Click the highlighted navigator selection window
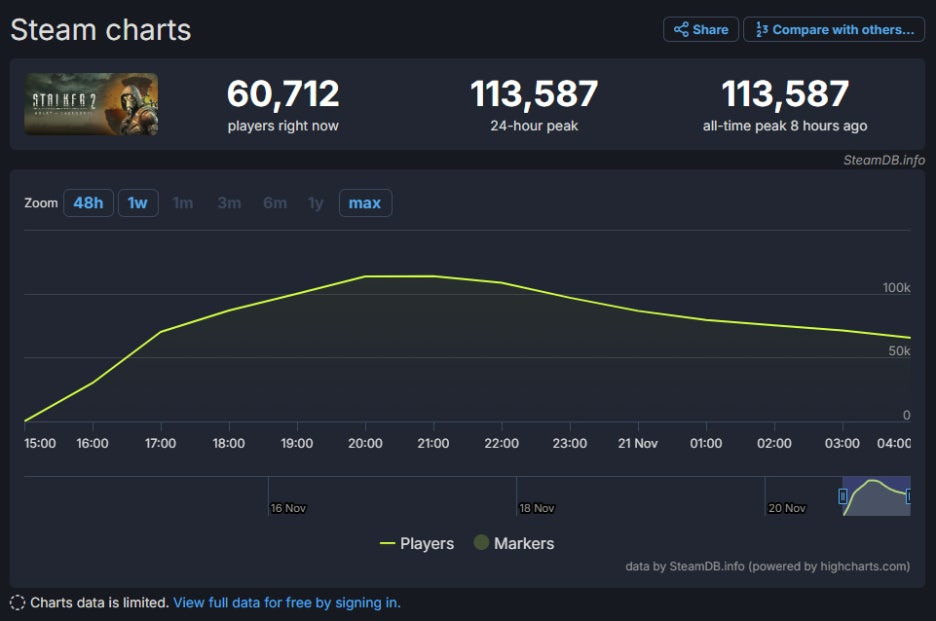 pos(876,496)
